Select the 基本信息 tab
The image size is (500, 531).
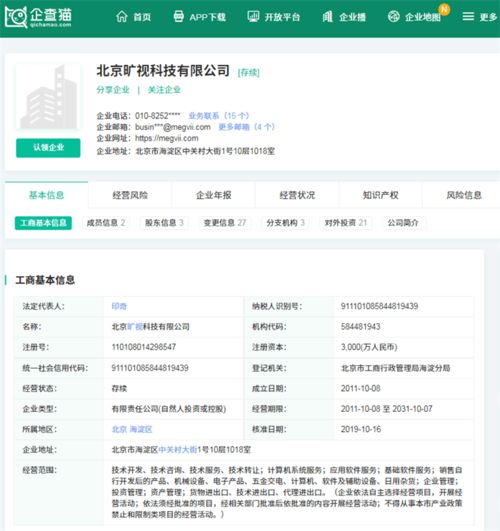tap(46, 195)
